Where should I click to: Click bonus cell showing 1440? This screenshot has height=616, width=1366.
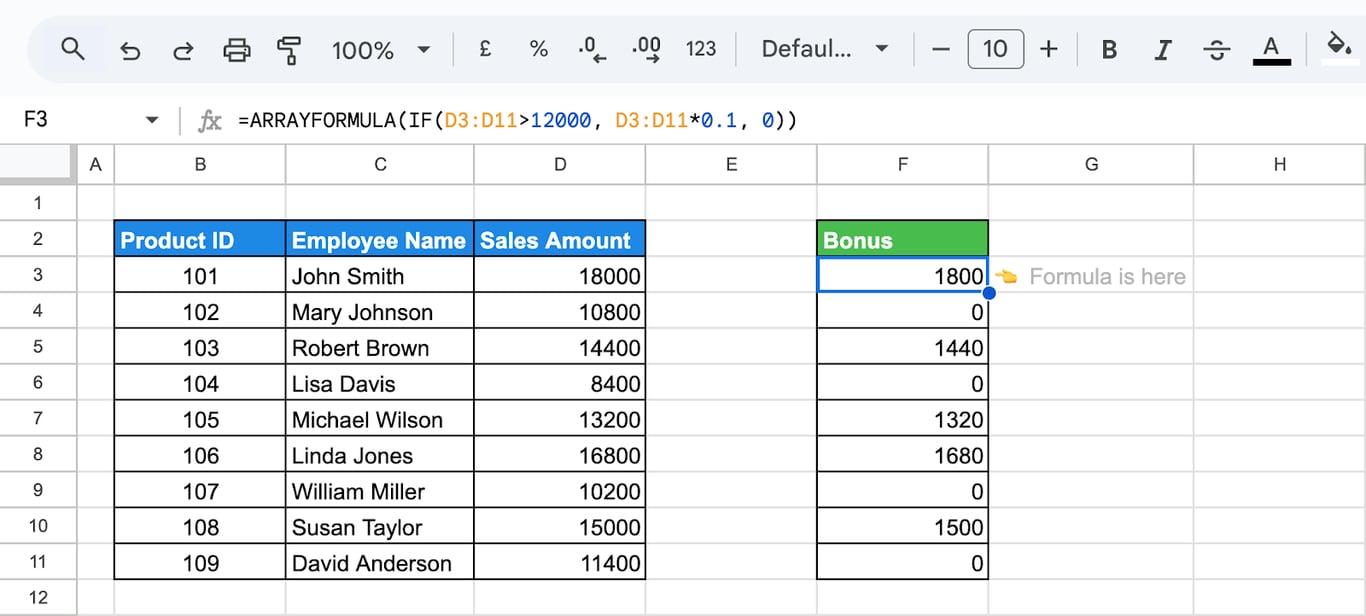tap(903, 347)
